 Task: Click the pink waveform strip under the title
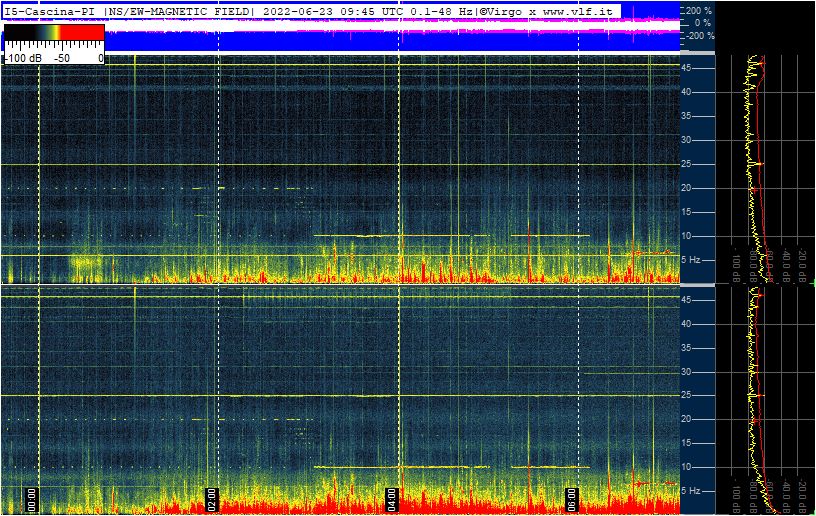400,26
